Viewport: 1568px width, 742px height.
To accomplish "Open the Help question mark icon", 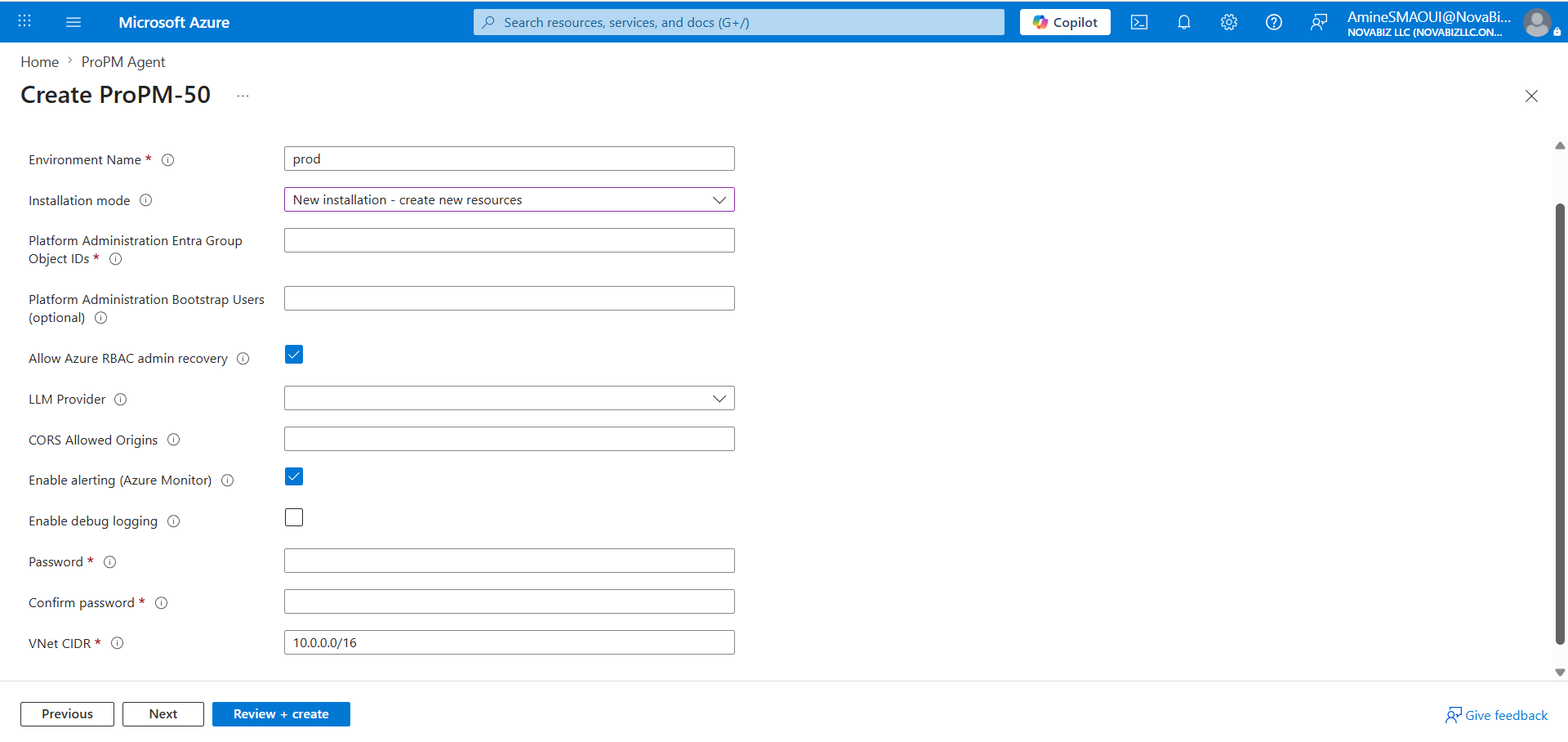I will [x=1274, y=22].
